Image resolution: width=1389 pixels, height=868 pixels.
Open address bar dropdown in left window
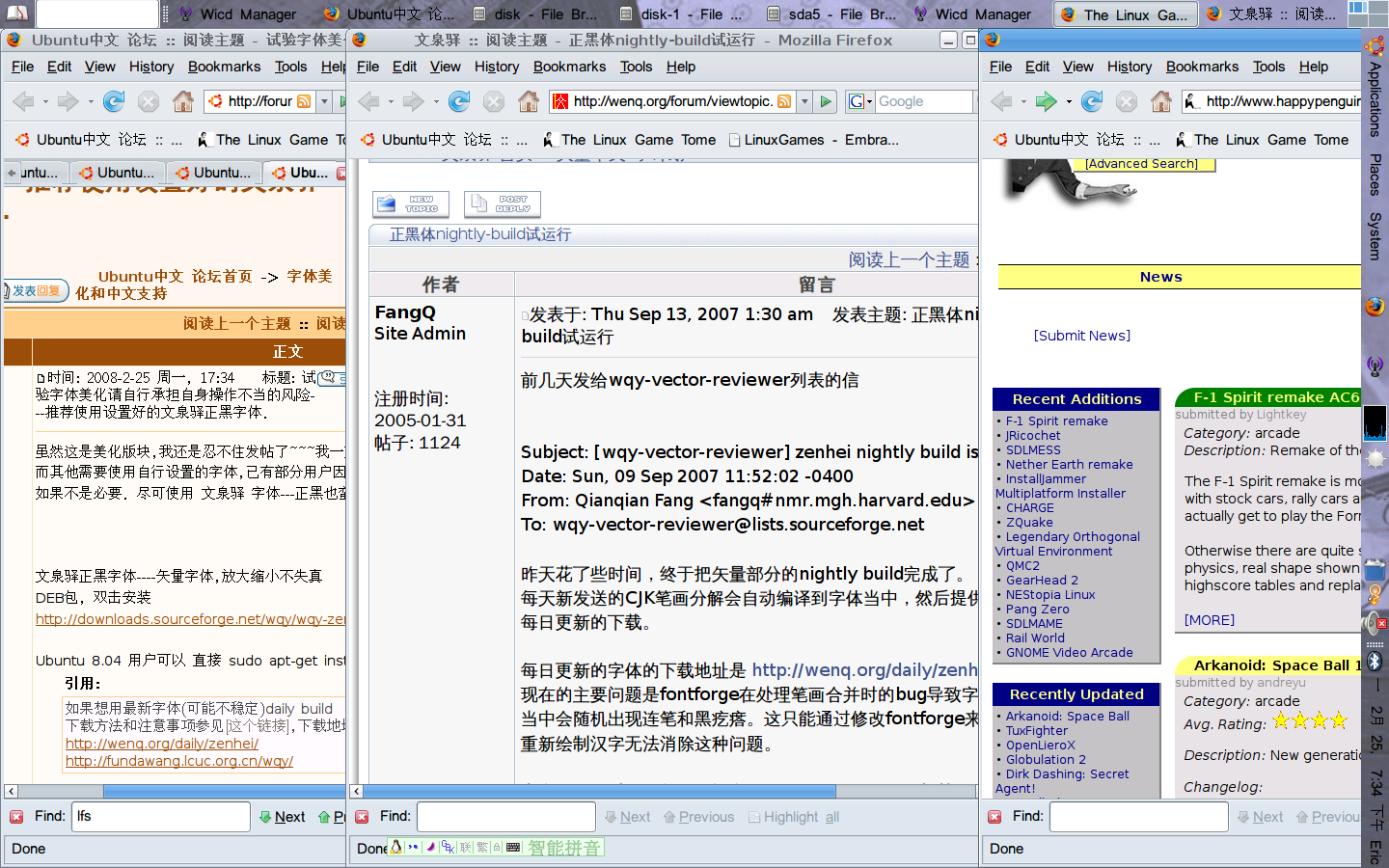point(324,101)
